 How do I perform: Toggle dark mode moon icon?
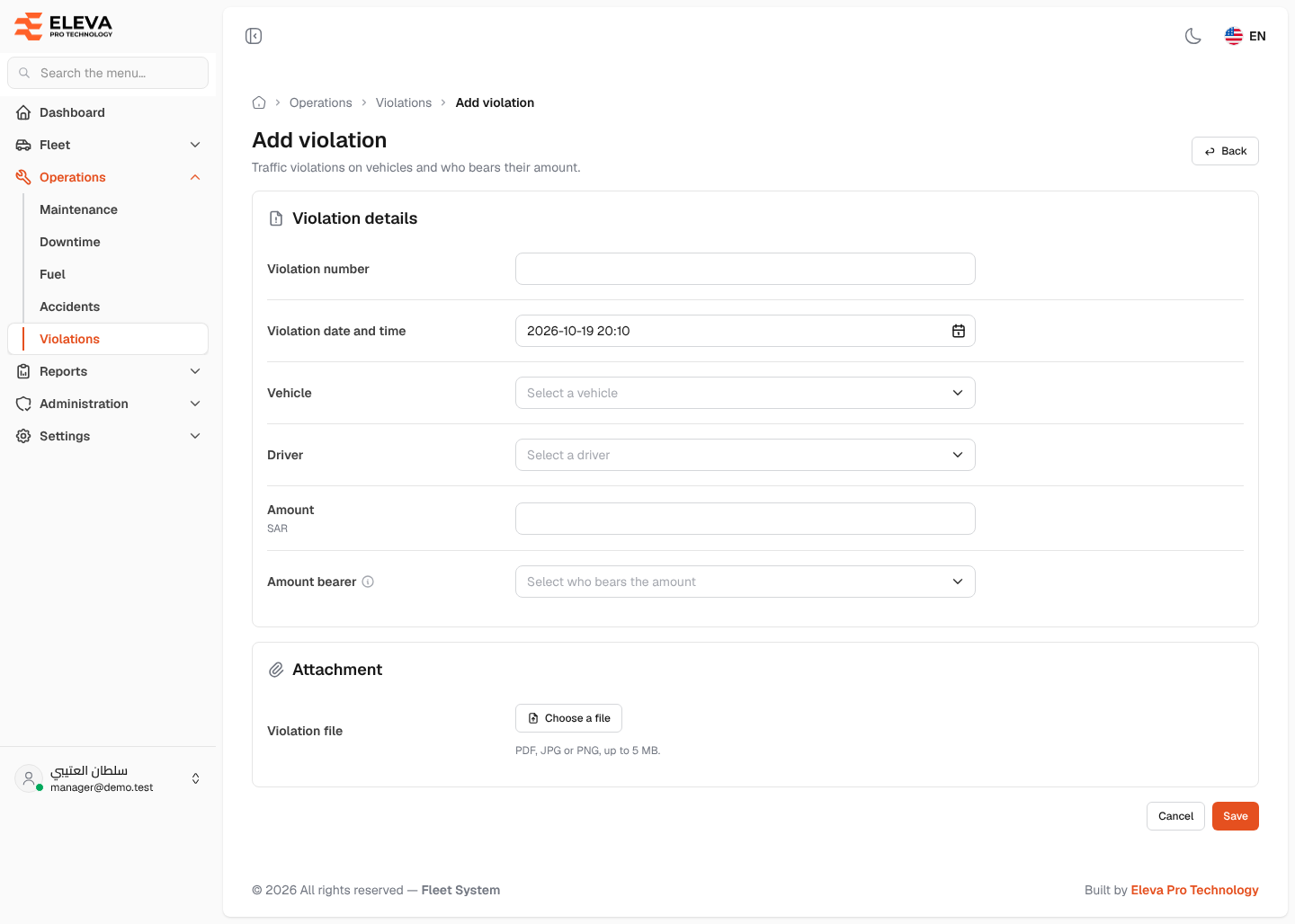(1193, 36)
